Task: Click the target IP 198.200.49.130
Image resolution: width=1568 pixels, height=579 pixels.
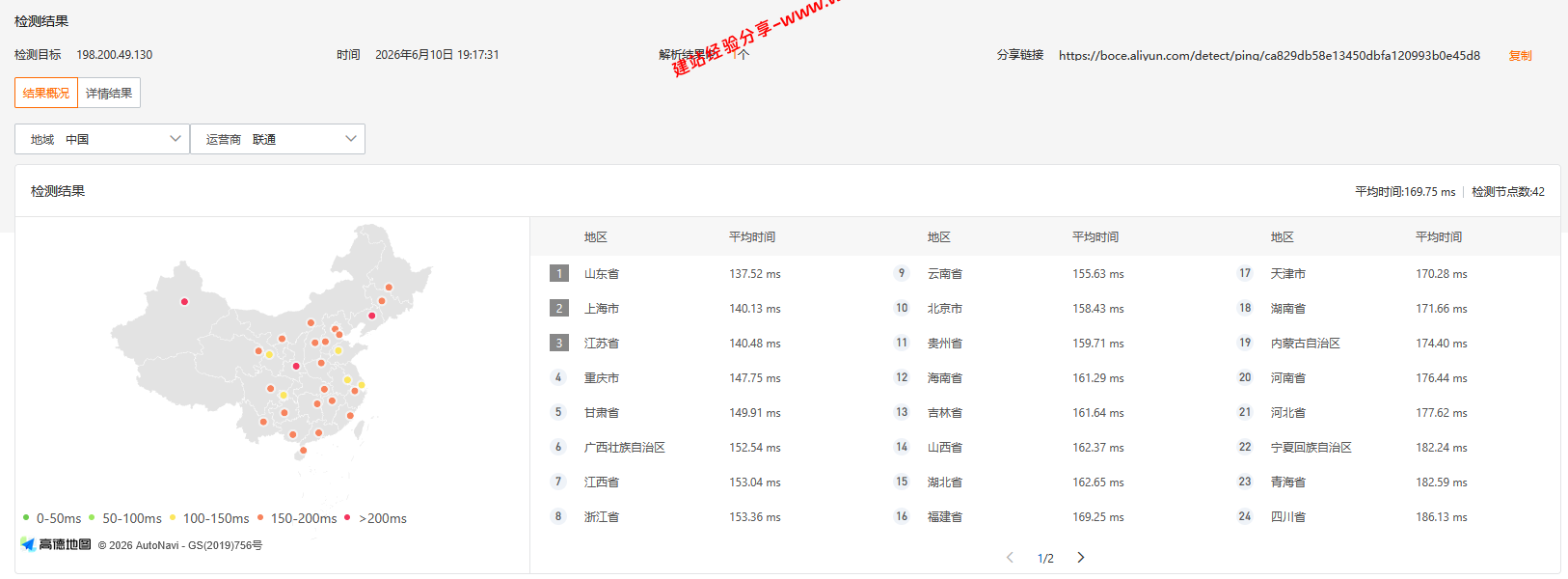Action: 115,55
